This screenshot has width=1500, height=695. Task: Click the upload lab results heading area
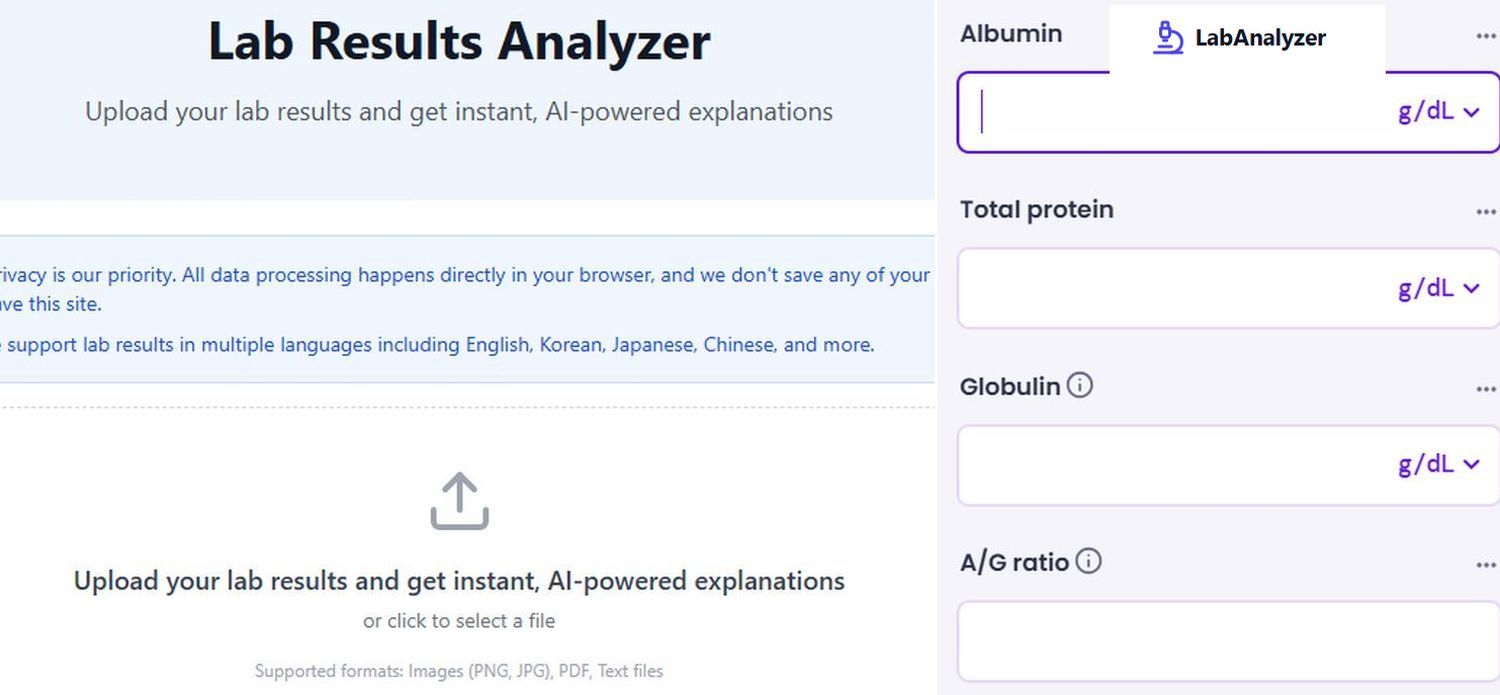coord(459,581)
